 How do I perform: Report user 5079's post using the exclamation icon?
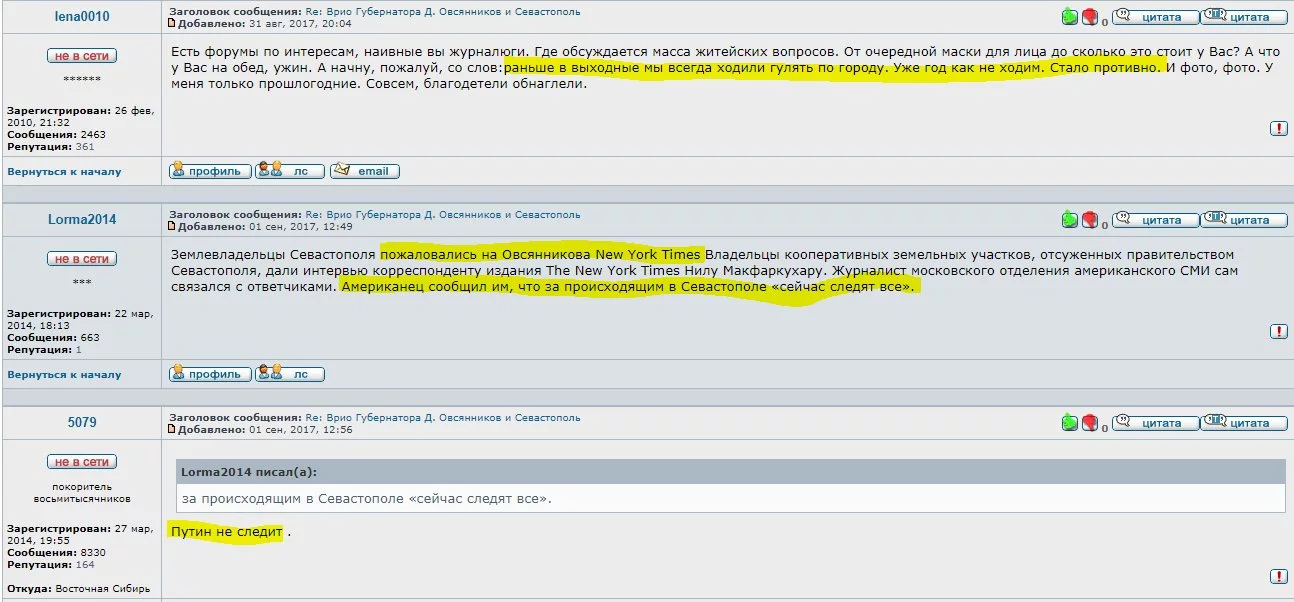point(1279,576)
